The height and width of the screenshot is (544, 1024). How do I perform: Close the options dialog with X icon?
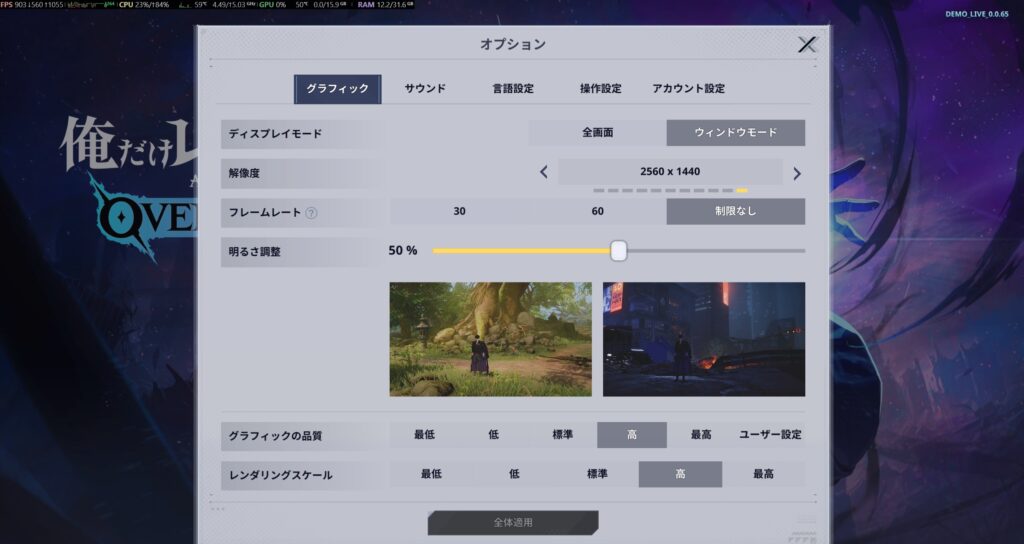(807, 44)
